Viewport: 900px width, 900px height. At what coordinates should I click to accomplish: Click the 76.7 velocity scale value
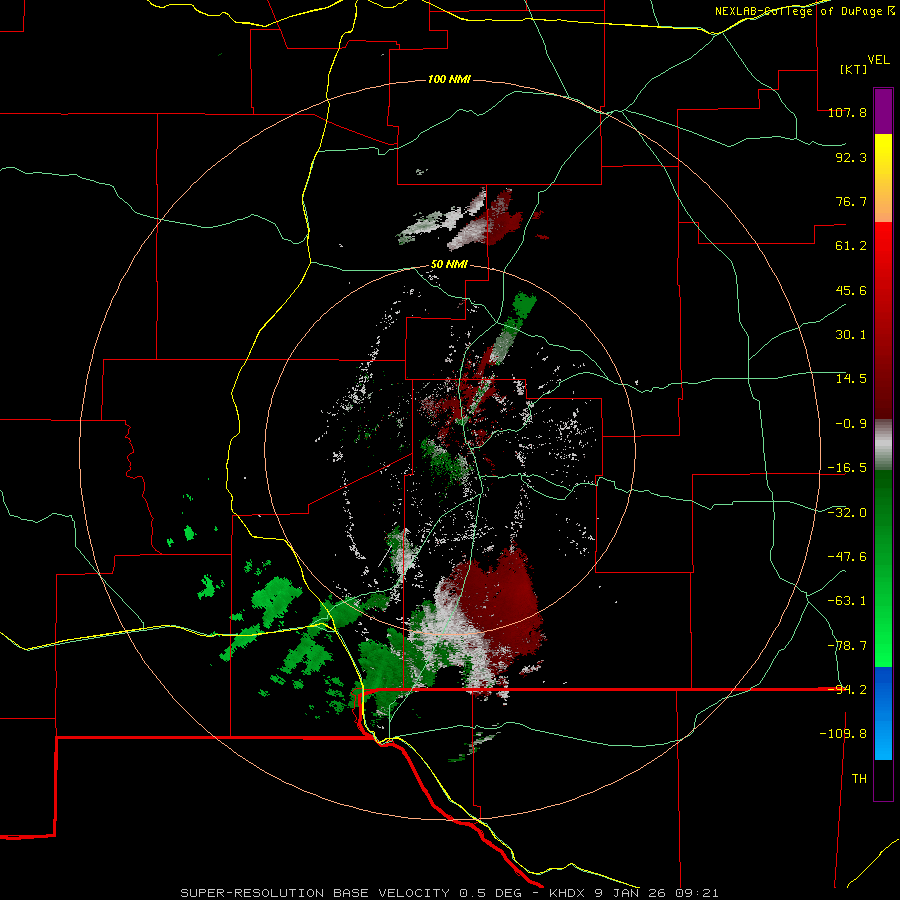tap(851, 201)
